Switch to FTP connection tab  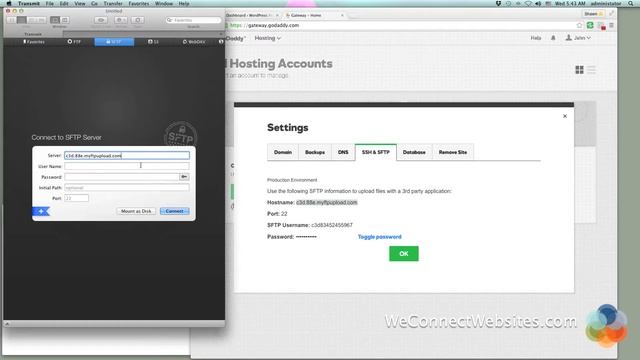click(74, 42)
